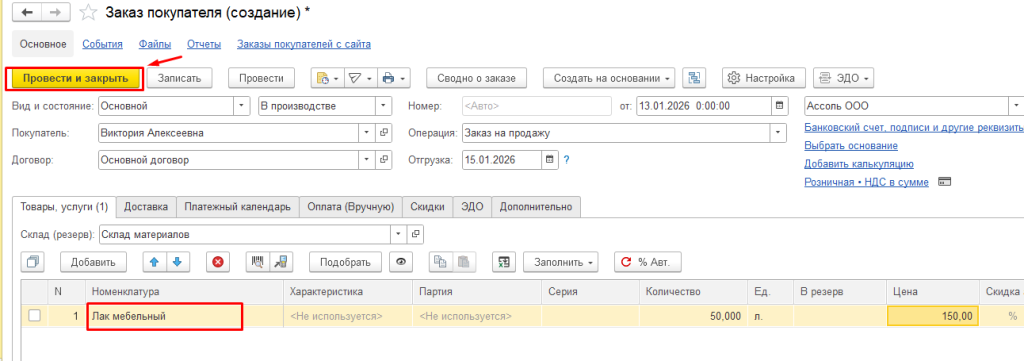
Task: Expand the Основной order type dropdown
Action: coord(242,106)
